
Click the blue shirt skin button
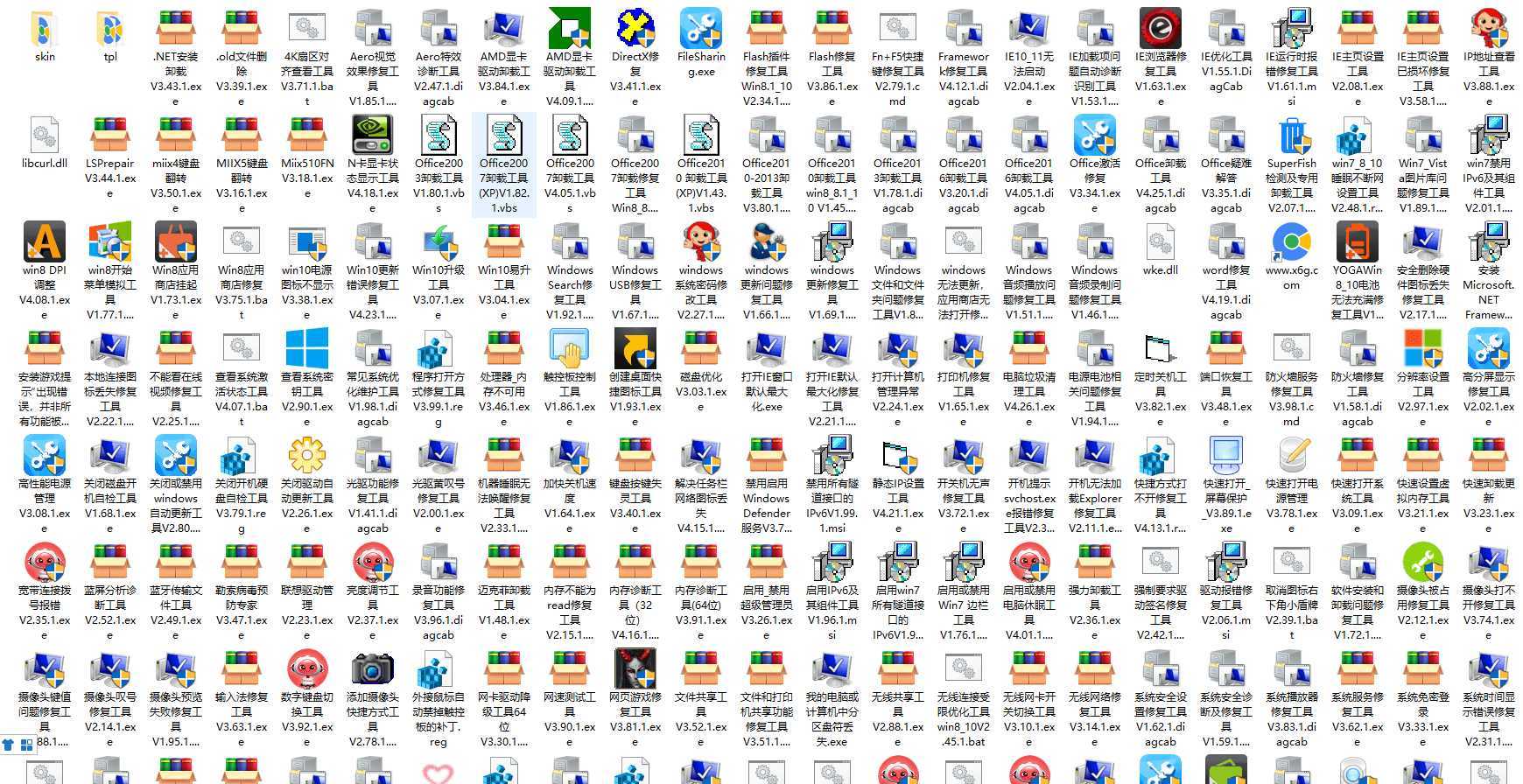(9, 745)
